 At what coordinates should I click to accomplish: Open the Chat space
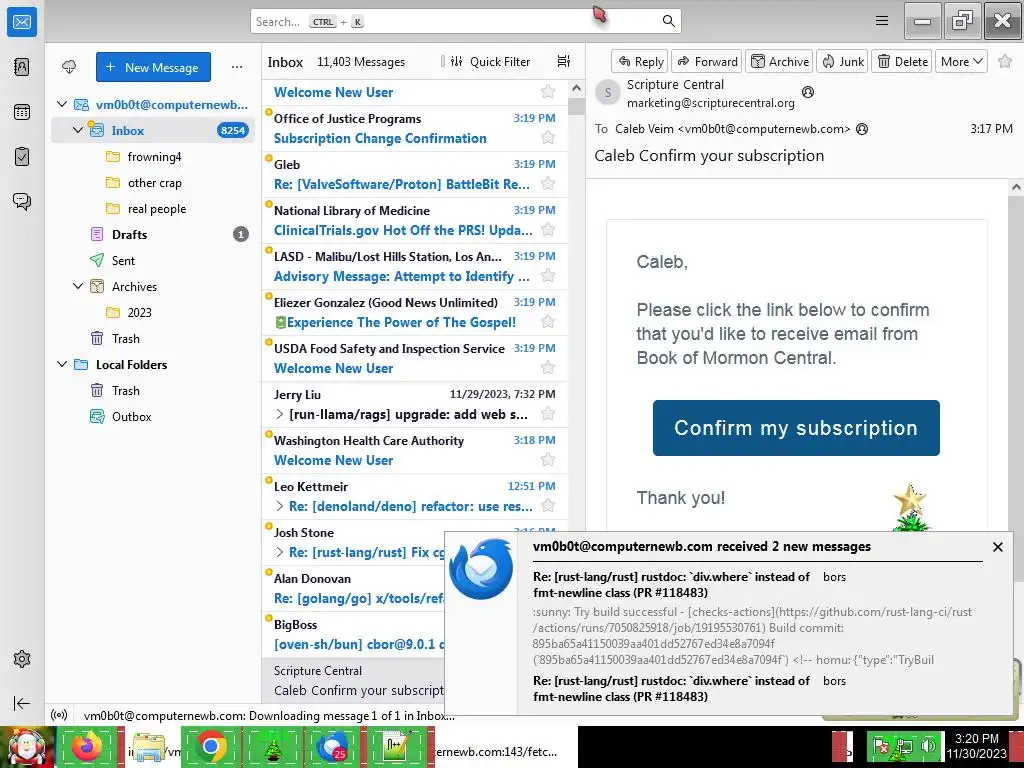coord(22,201)
